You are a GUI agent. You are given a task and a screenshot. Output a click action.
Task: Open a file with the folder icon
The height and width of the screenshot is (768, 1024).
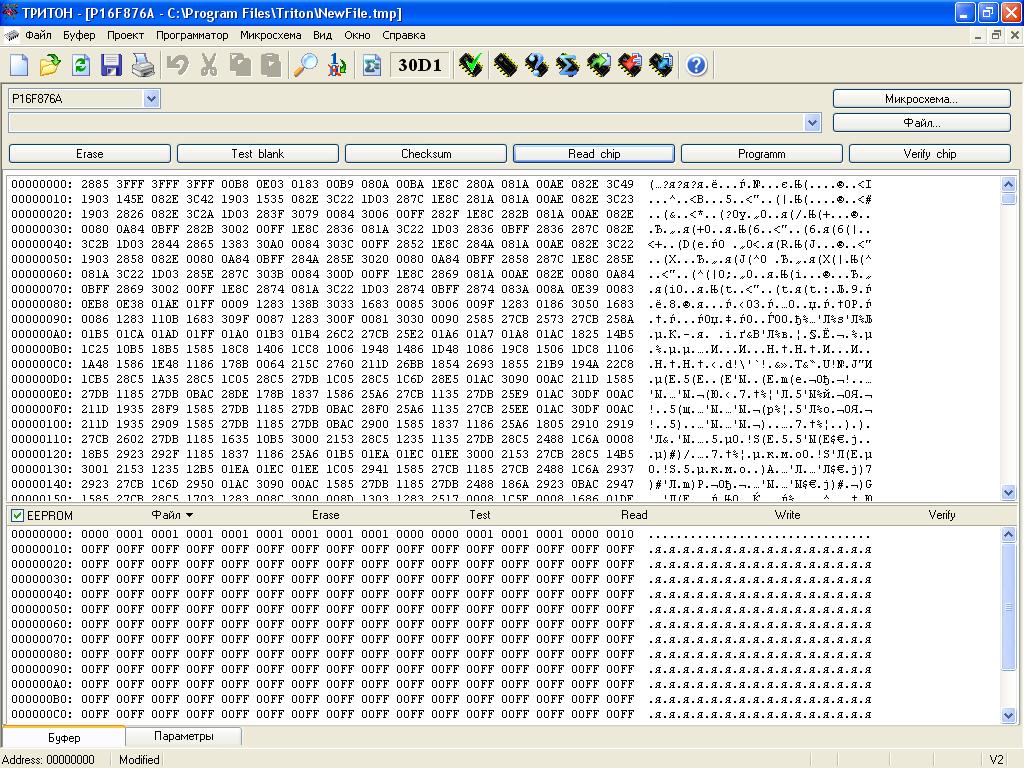click(50, 66)
